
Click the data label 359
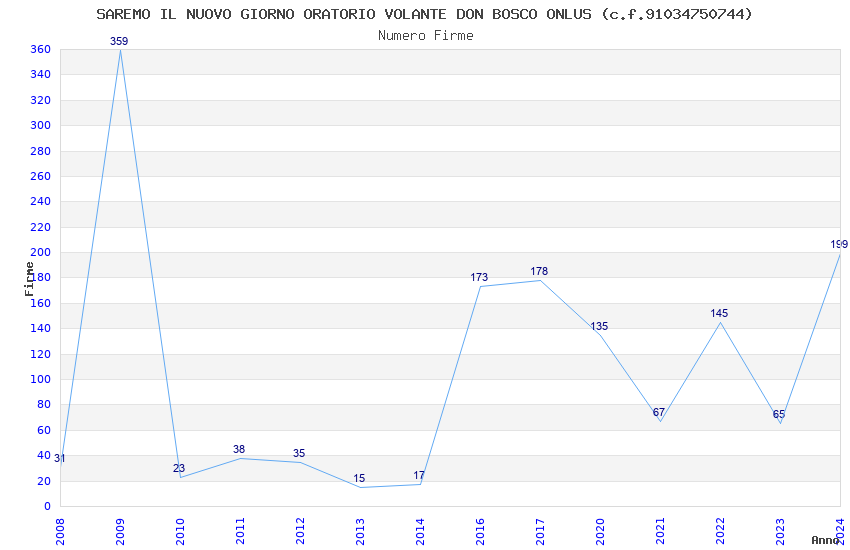(119, 41)
